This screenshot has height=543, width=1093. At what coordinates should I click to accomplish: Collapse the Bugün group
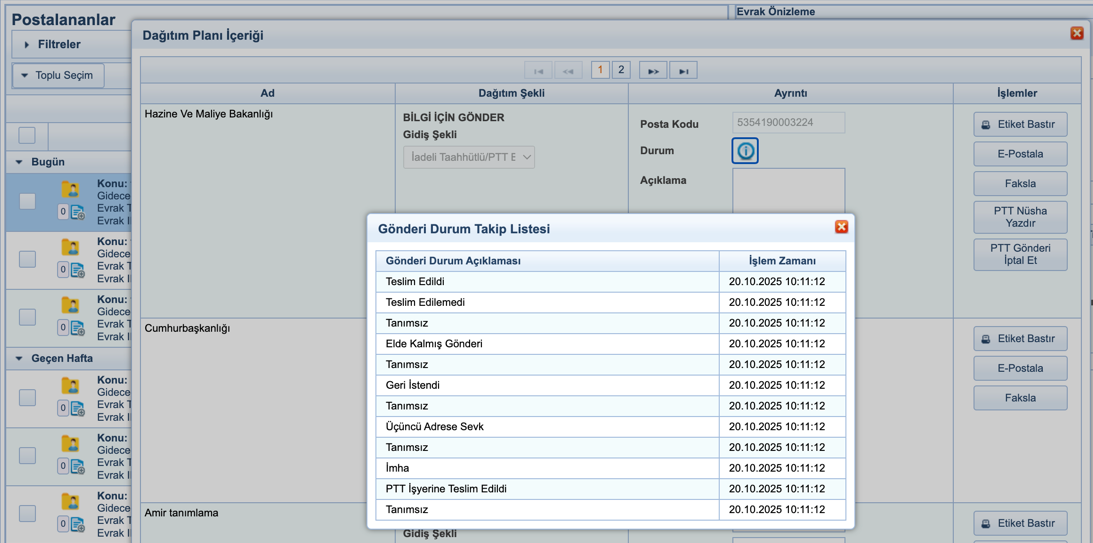[19, 162]
